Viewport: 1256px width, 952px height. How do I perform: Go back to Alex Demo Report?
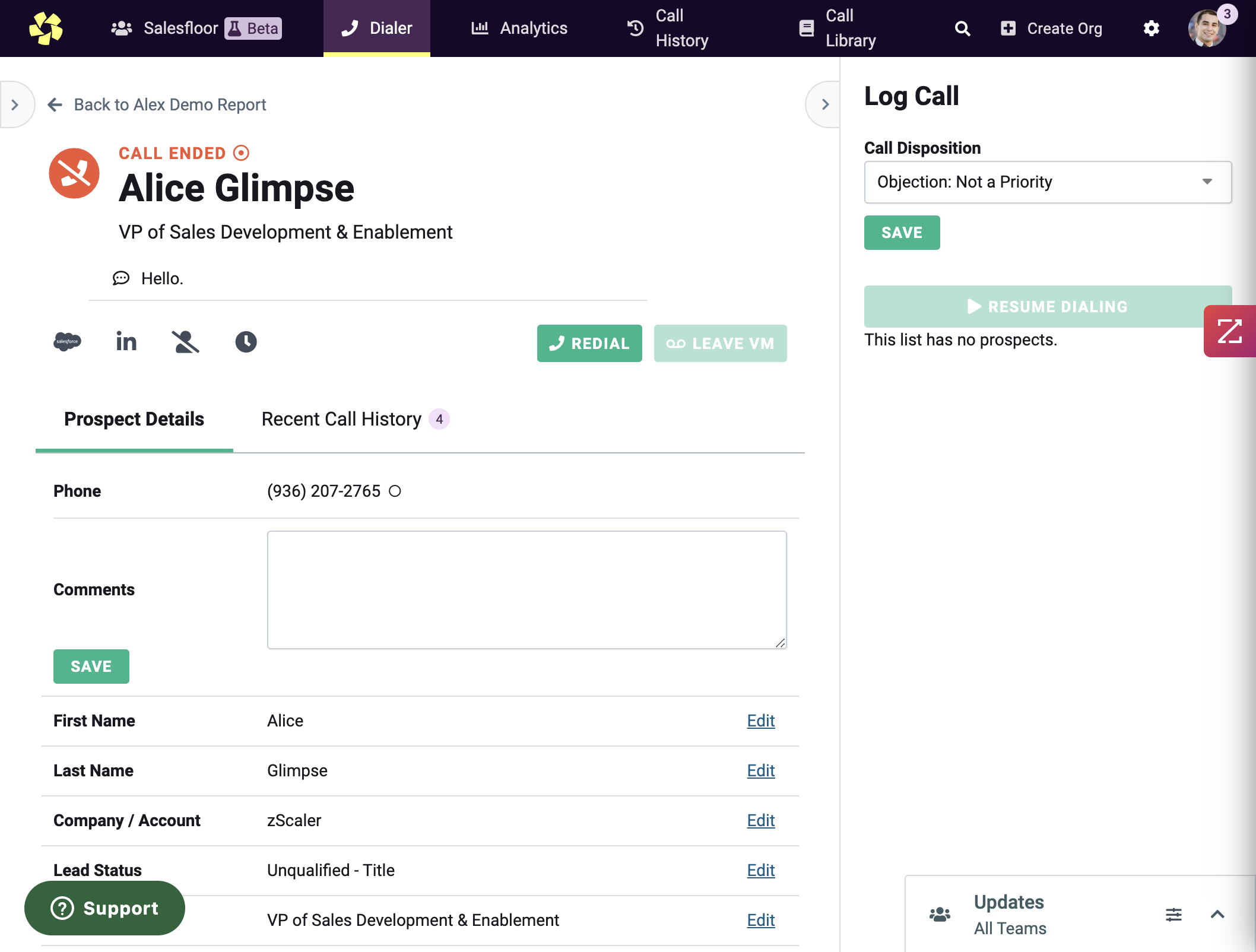[x=157, y=104]
